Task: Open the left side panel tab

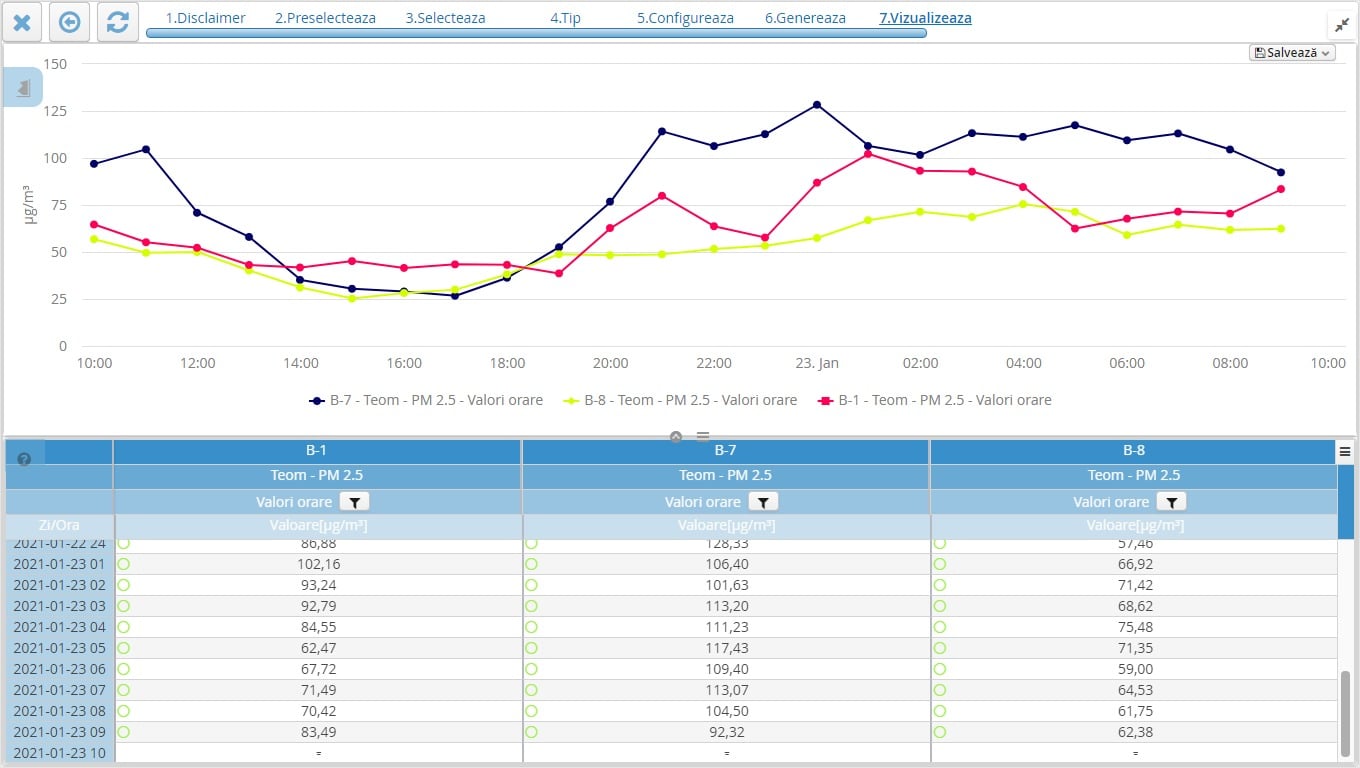Action: 23,88
